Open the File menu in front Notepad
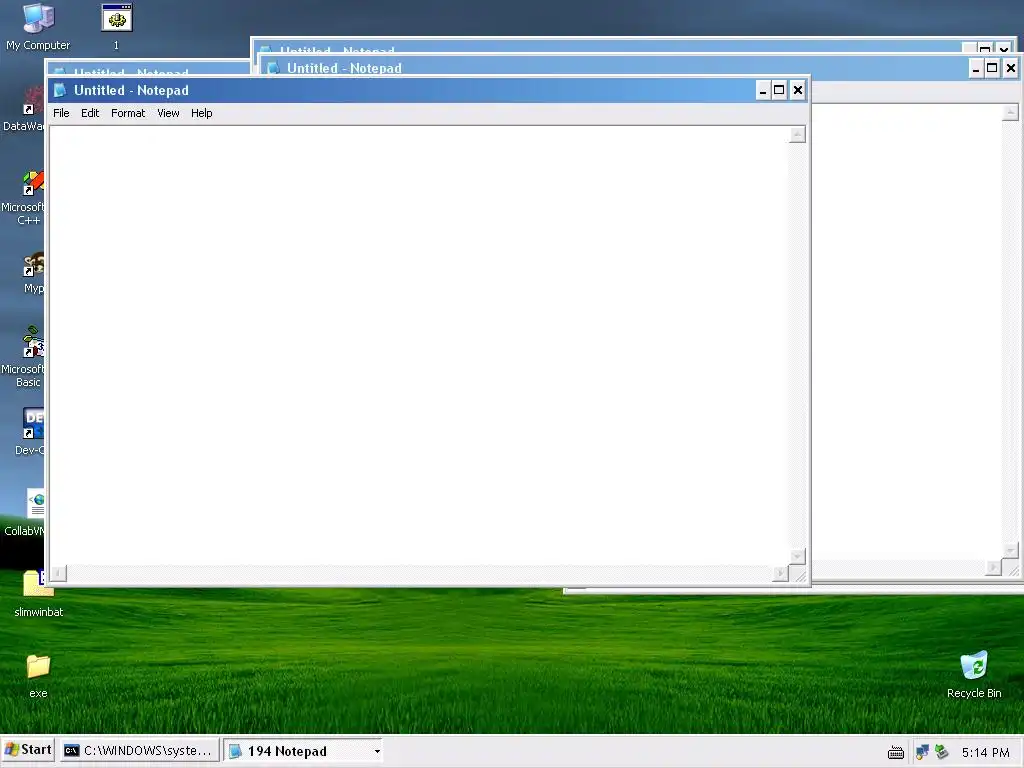 (61, 113)
